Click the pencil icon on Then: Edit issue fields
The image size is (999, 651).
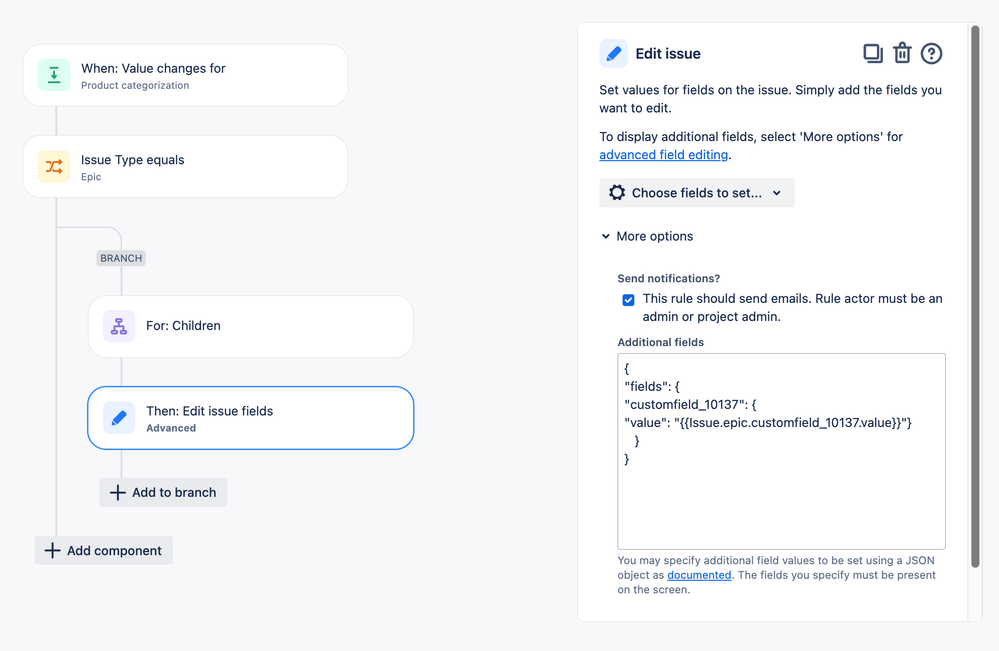(x=119, y=418)
